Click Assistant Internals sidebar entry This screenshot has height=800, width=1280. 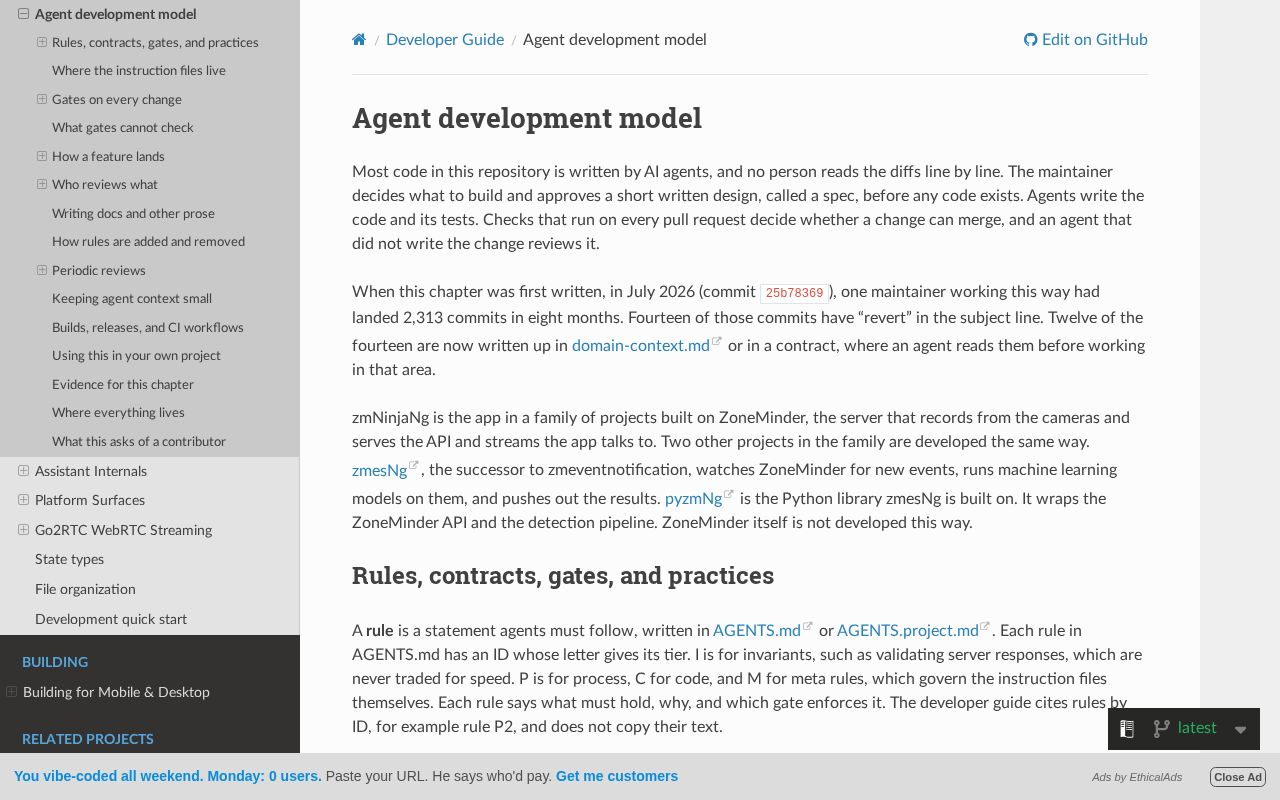(x=91, y=471)
